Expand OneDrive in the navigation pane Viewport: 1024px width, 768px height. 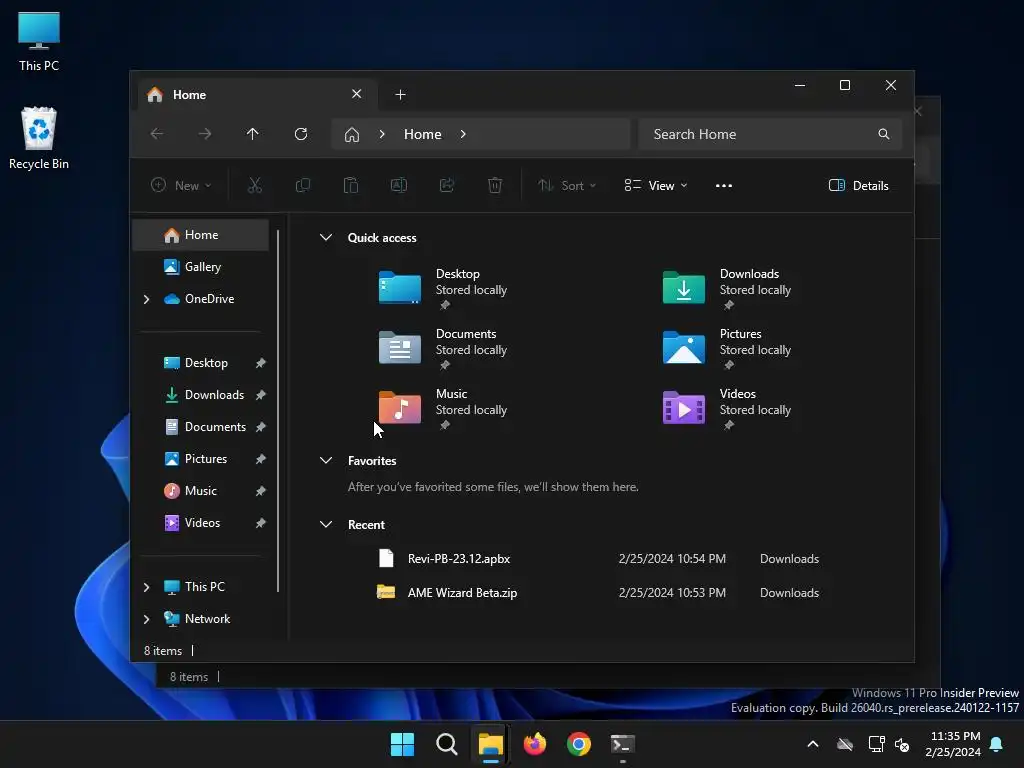[146, 299]
